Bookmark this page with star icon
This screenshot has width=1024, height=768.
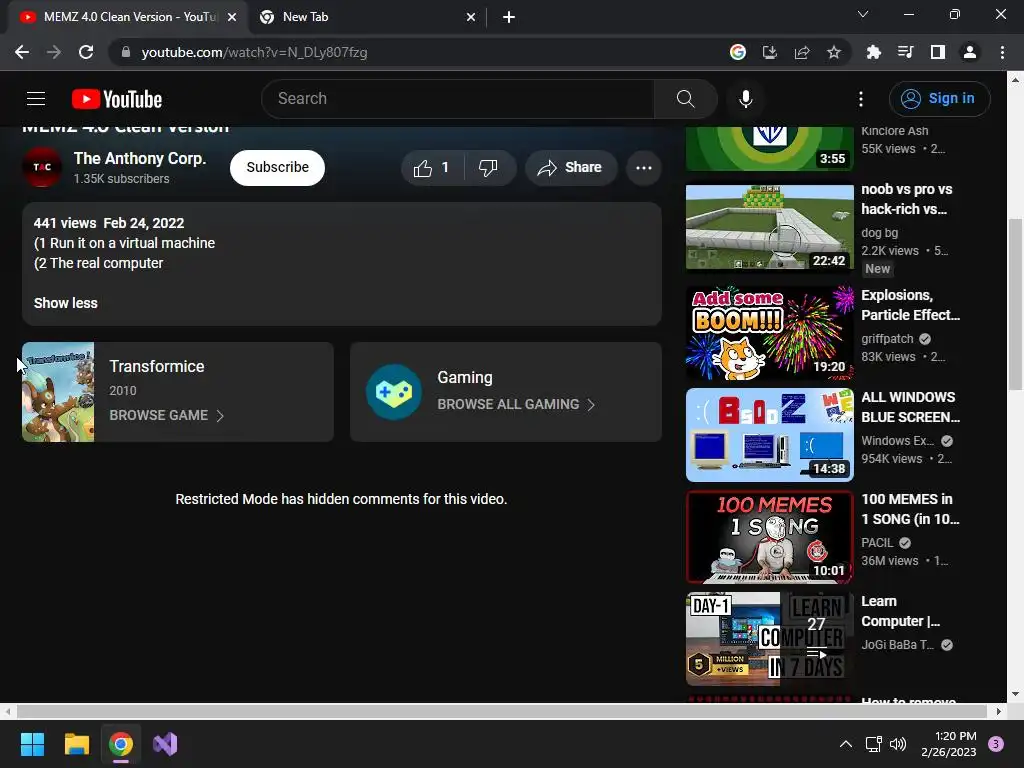(834, 52)
